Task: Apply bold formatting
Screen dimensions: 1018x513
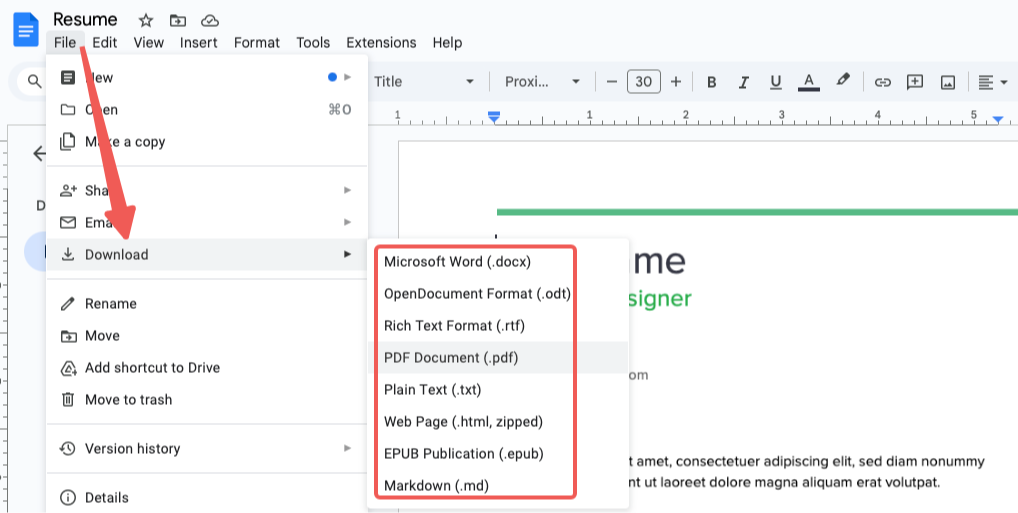Action: (712, 82)
